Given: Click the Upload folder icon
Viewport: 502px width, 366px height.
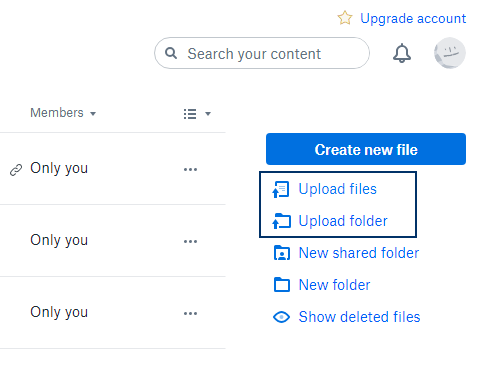Looking at the screenshot, I should pyautogui.click(x=282, y=221).
